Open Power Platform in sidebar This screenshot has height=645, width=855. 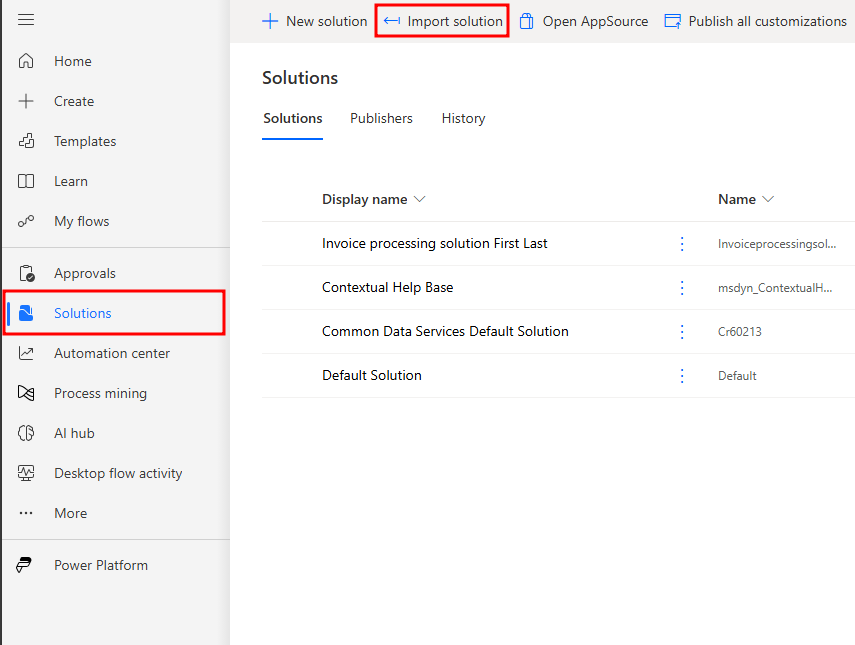point(101,565)
